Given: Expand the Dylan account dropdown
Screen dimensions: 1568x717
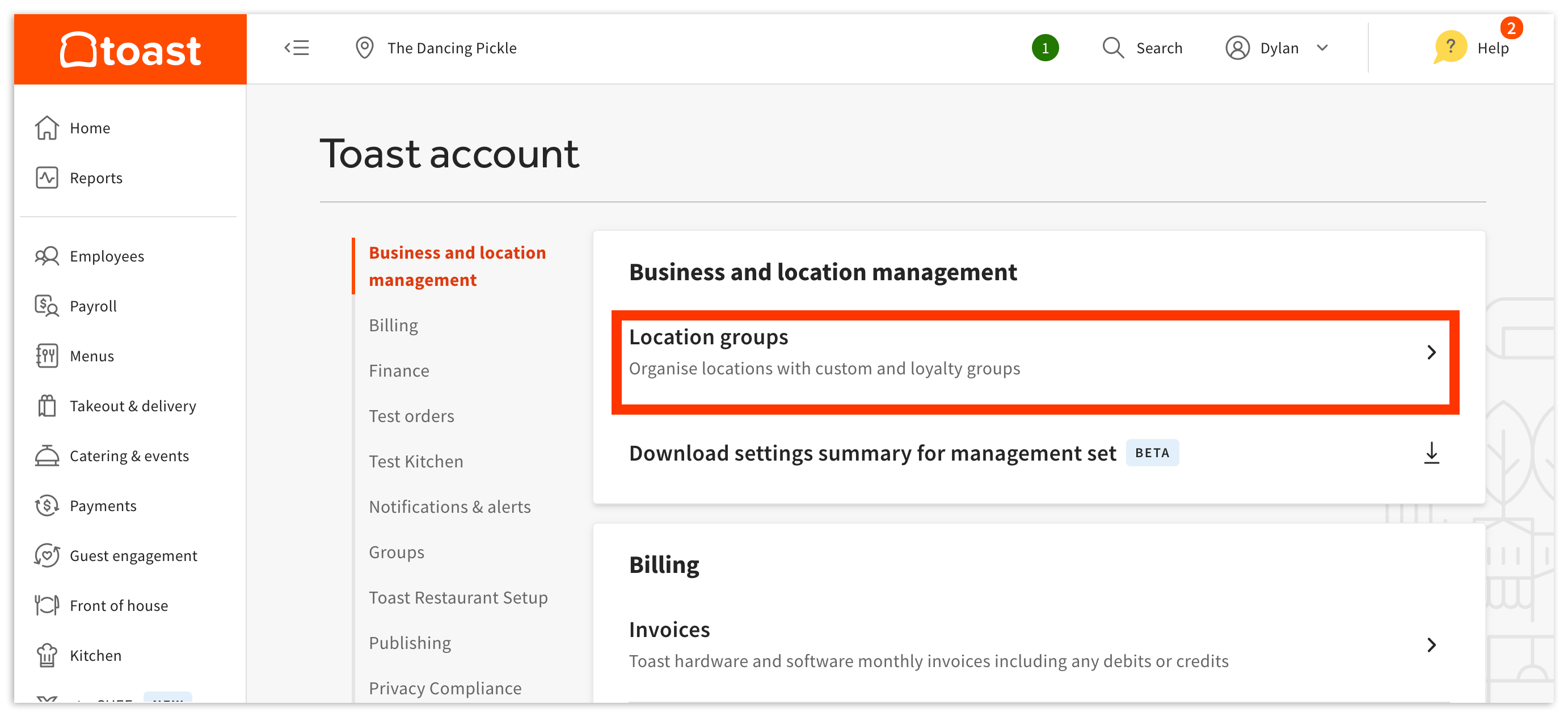Looking at the screenshot, I should [x=1322, y=48].
